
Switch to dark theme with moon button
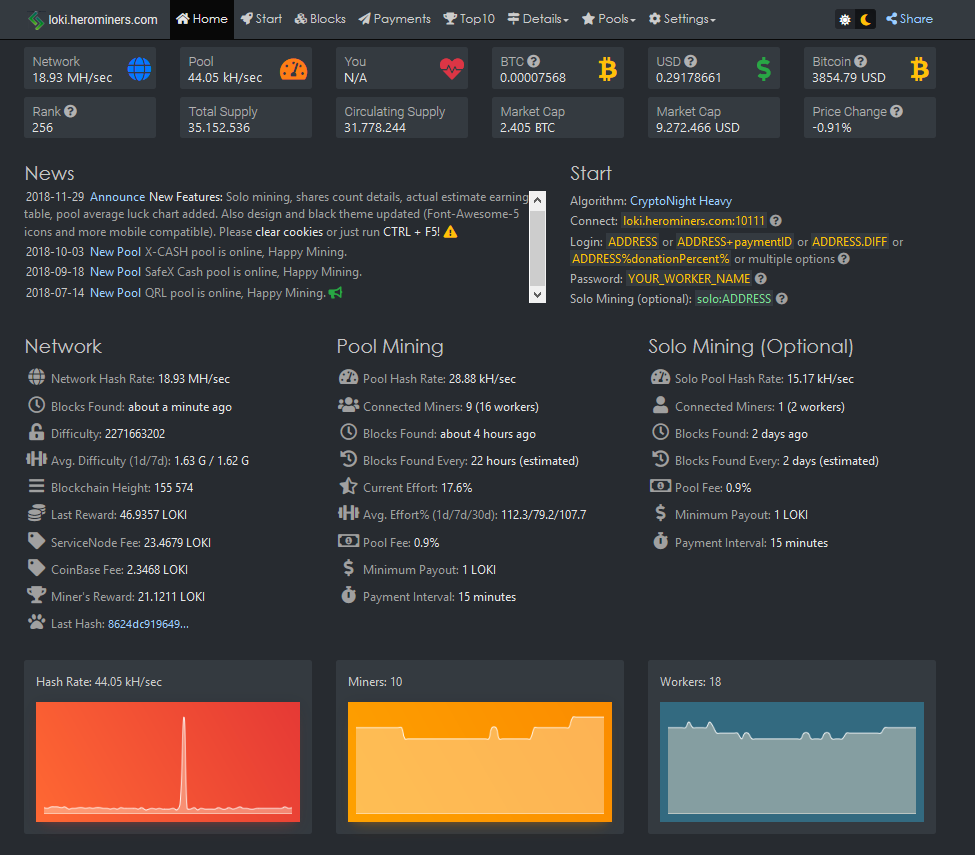pos(866,19)
